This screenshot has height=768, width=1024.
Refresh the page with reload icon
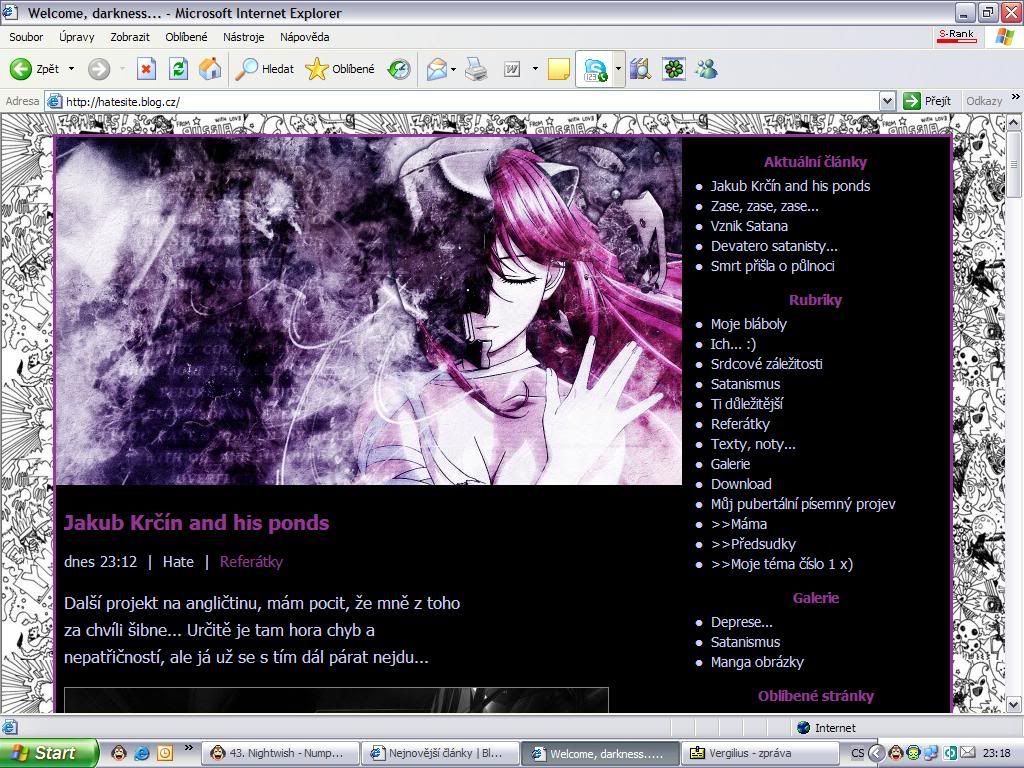(178, 69)
